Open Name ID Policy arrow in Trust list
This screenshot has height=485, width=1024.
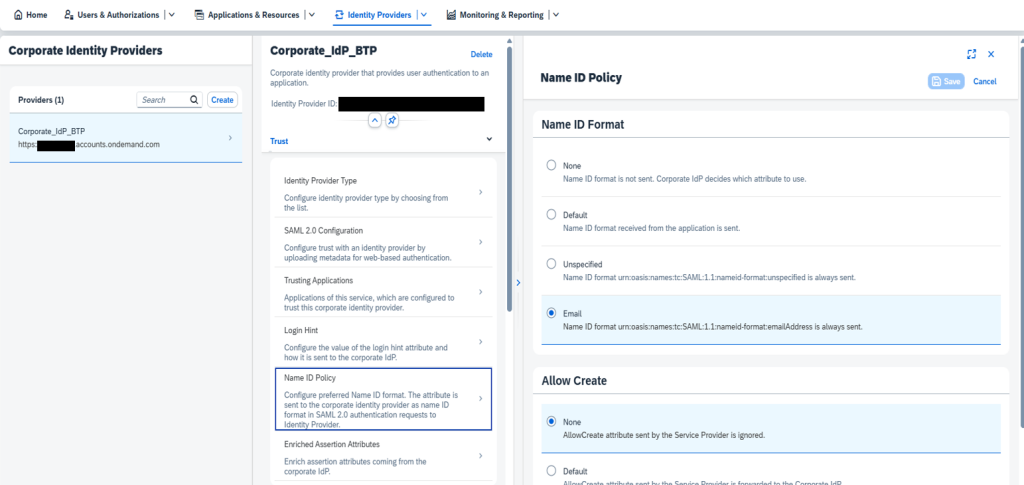pos(480,398)
